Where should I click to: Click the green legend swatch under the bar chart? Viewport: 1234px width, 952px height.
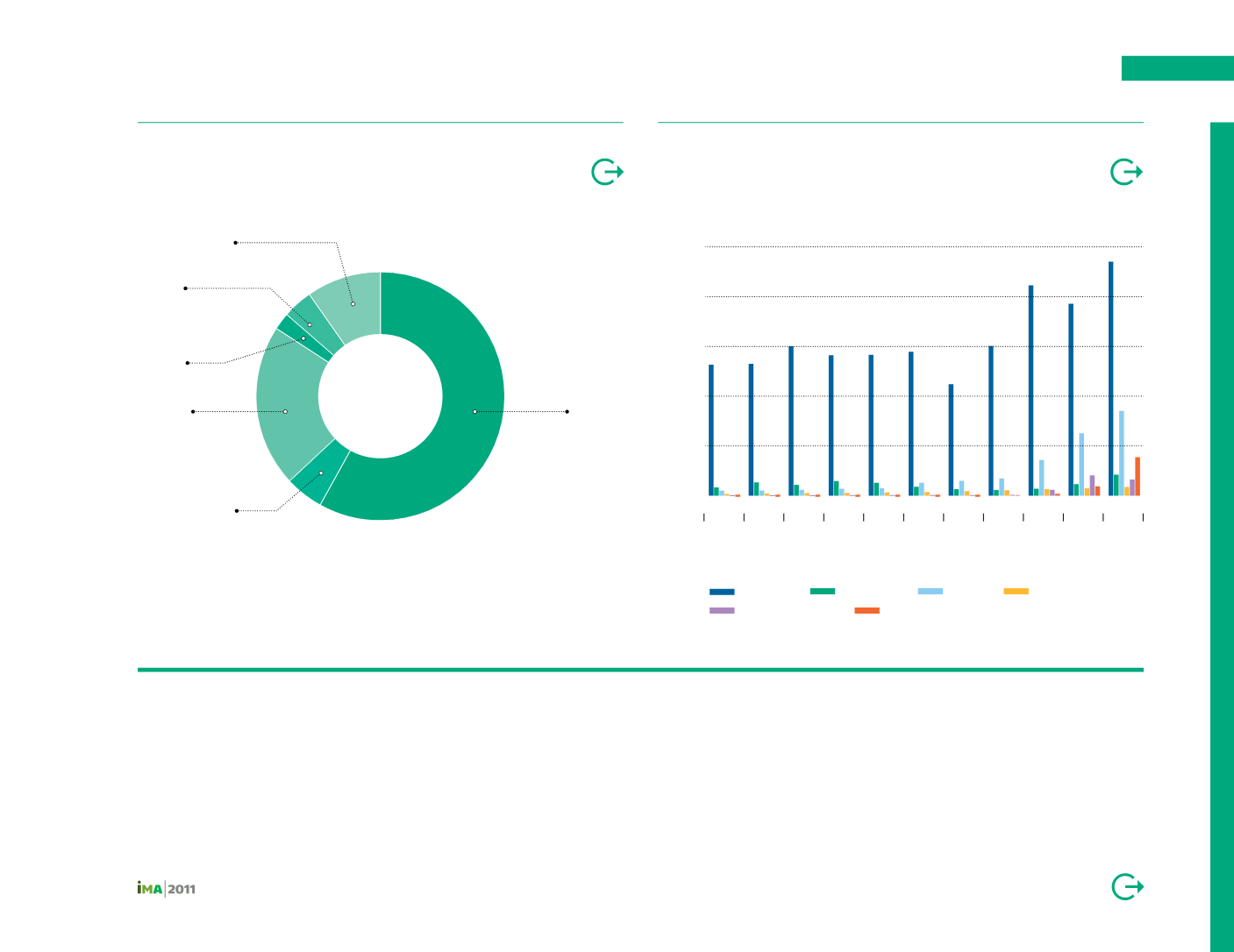[x=822, y=592]
